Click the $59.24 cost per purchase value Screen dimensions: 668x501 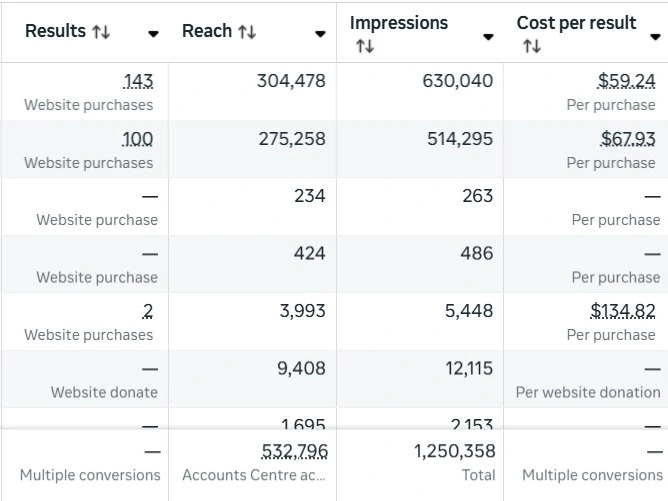click(x=626, y=81)
